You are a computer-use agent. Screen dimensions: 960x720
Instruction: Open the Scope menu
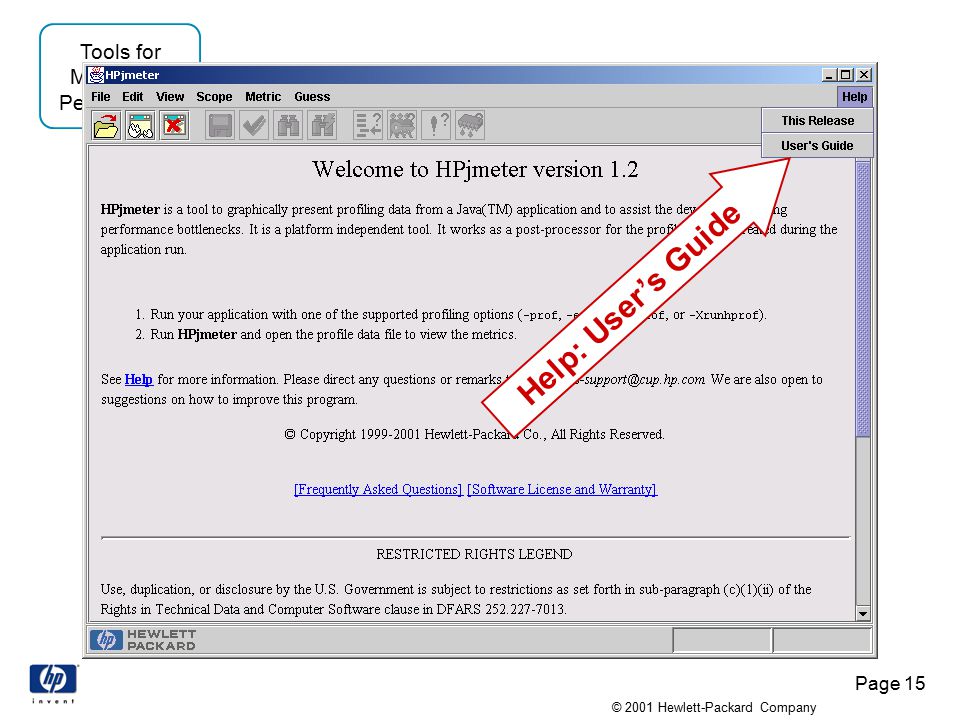[x=214, y=97]
